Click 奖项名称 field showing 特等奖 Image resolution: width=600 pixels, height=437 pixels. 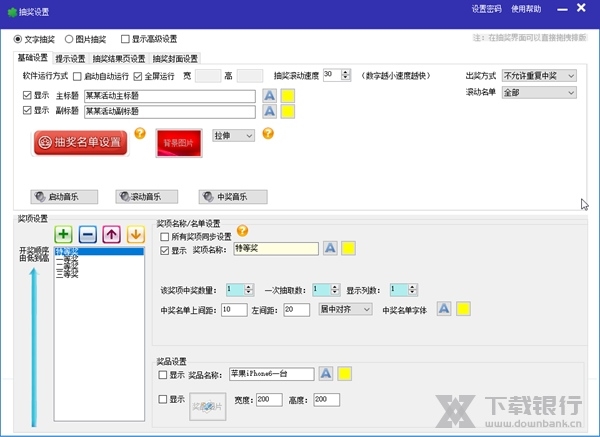tap(276, 249)
